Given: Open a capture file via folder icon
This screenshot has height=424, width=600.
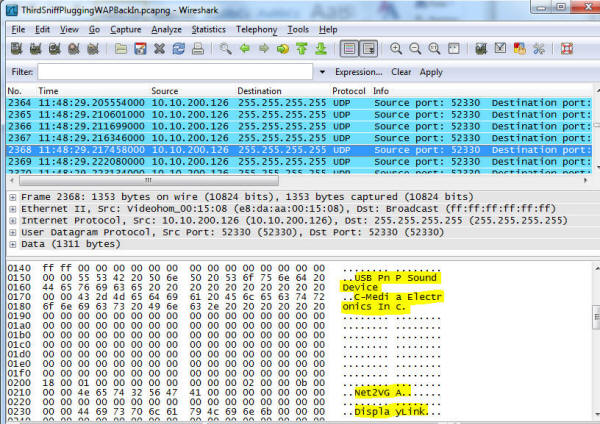Looking at the screenshot, I should 121,49.
